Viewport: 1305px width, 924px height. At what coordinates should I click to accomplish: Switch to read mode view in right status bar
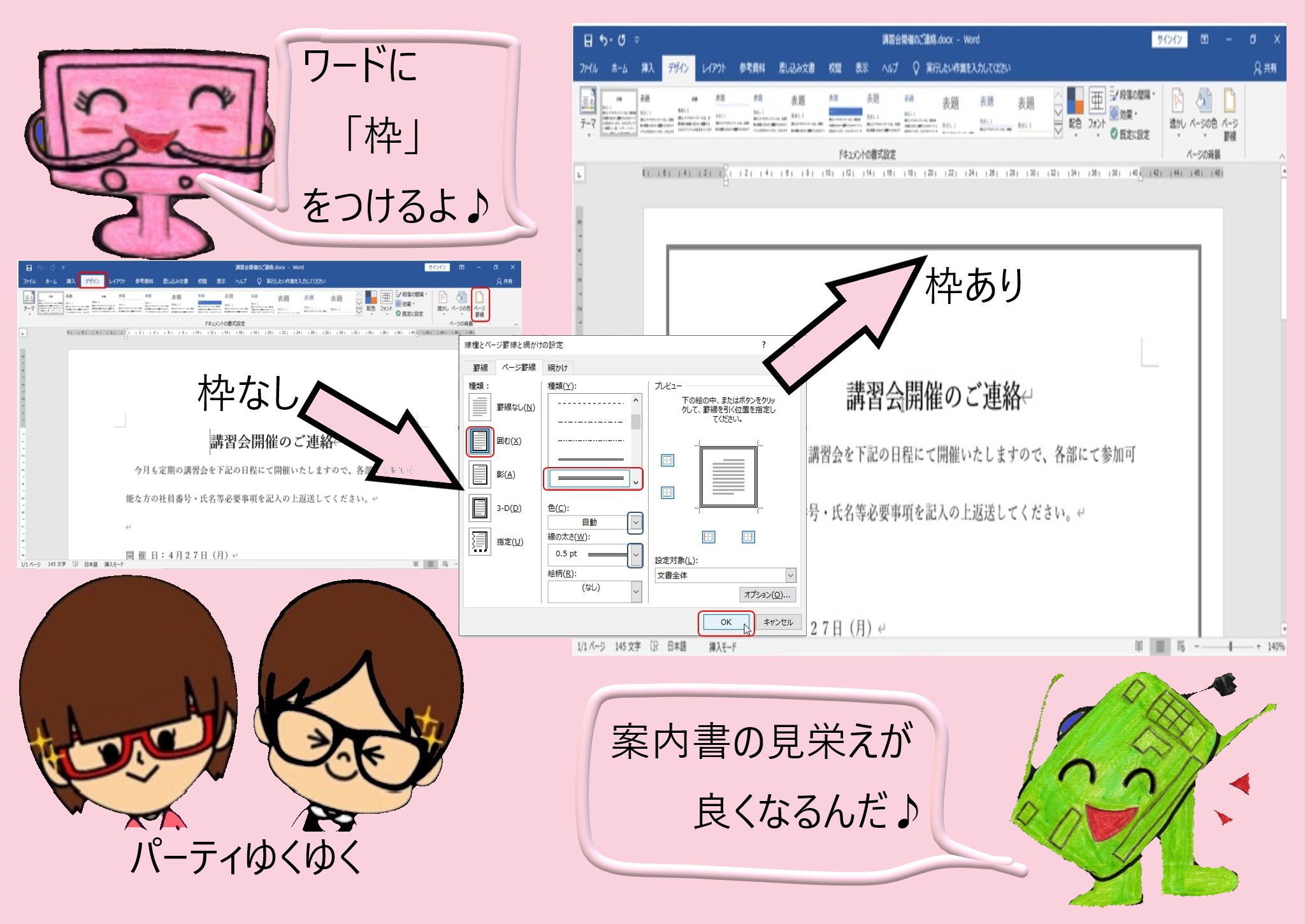(1139, 646)
